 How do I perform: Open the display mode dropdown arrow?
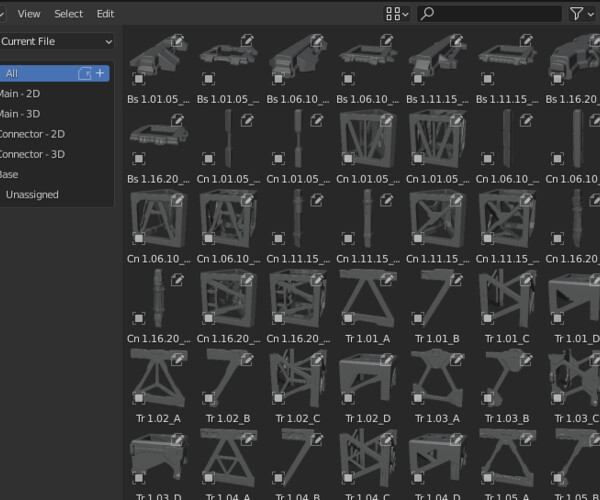[406, 15]
